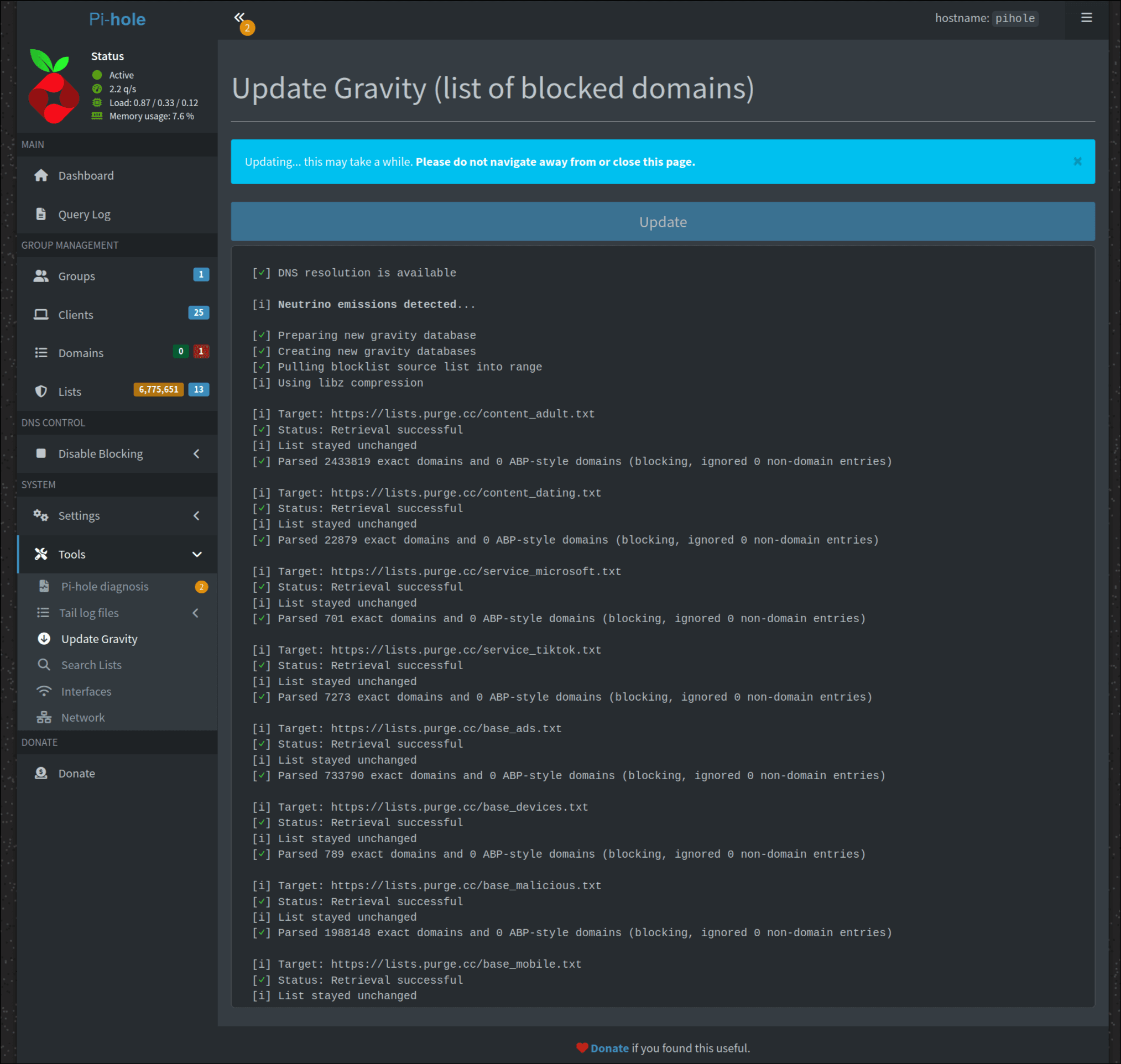Click the Pi-hole raspberry logo
Viewport: 1121px width, 1064px height.
[53, 86]
